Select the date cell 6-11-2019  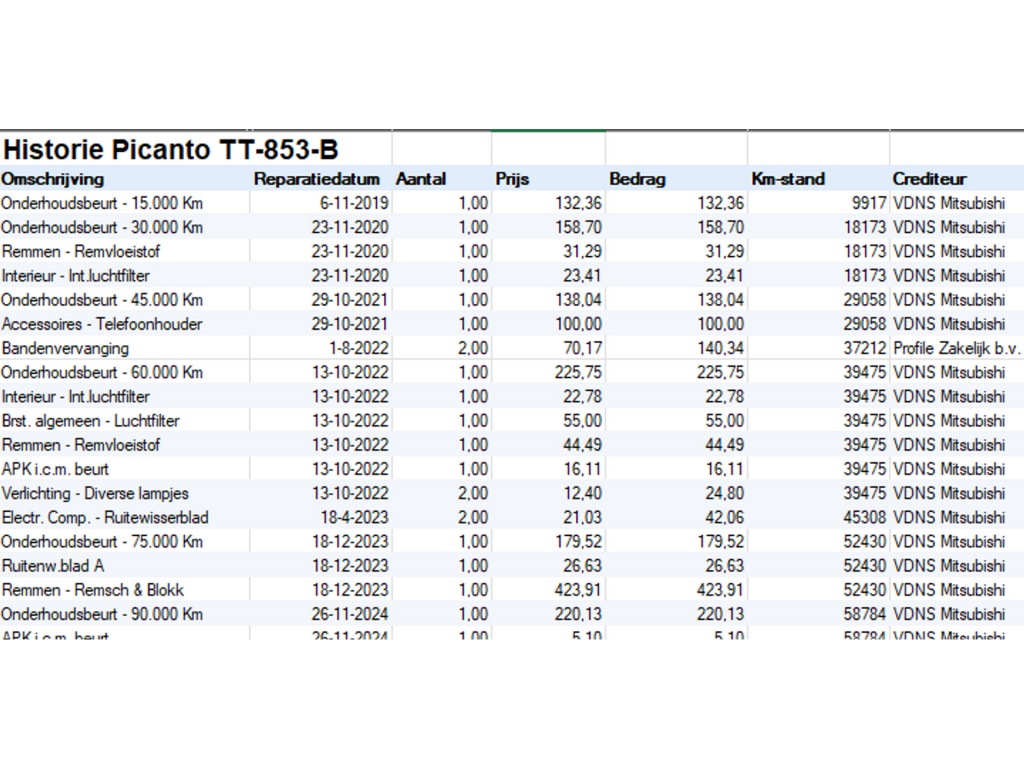point(354,203)
